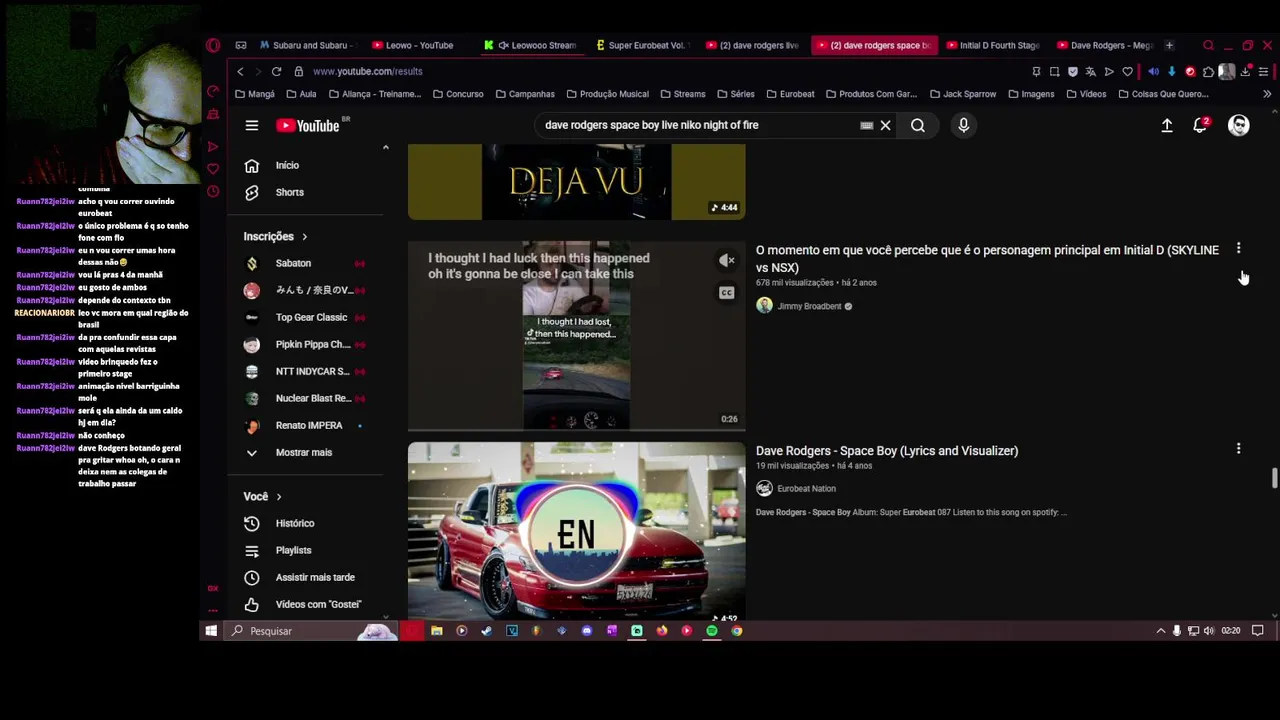1280x720 pixels.
Task: Start voice search with the microphone
Action: coord(964,125)
